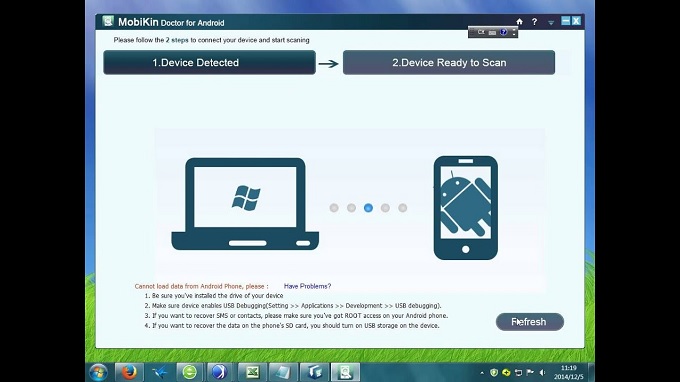Open Firefox from the taskbar
680x382 pixels.
(129, 372)
